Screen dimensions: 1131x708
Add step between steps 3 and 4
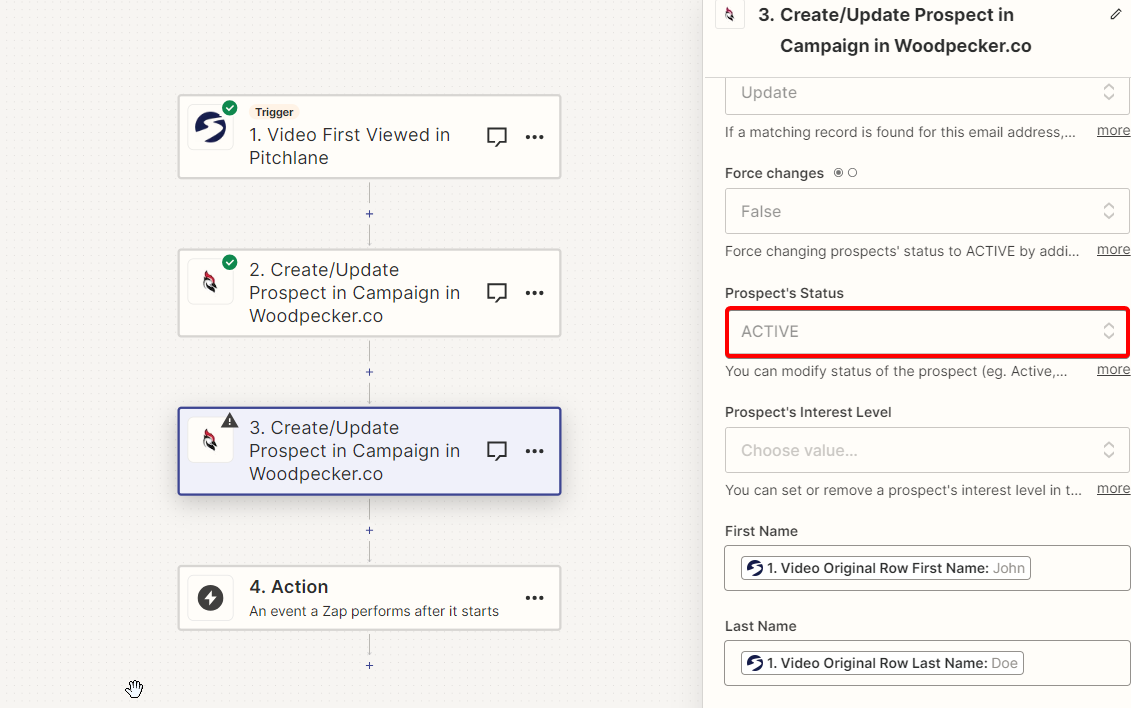tap(369, 531)
